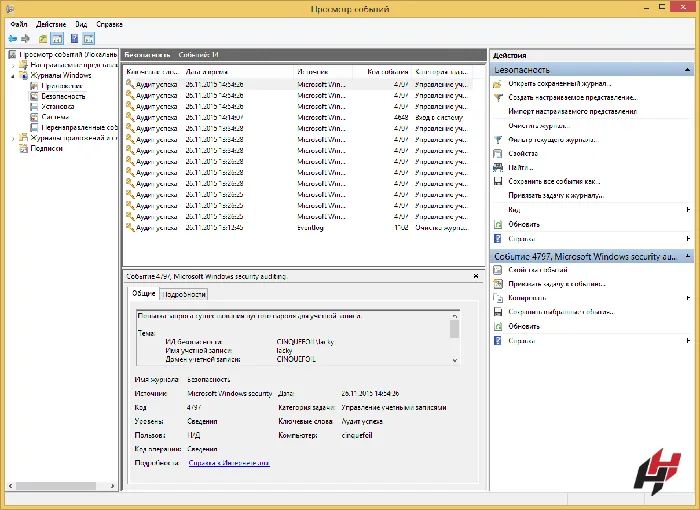Click the blue Help icon in toolbar

pos(73,38)
